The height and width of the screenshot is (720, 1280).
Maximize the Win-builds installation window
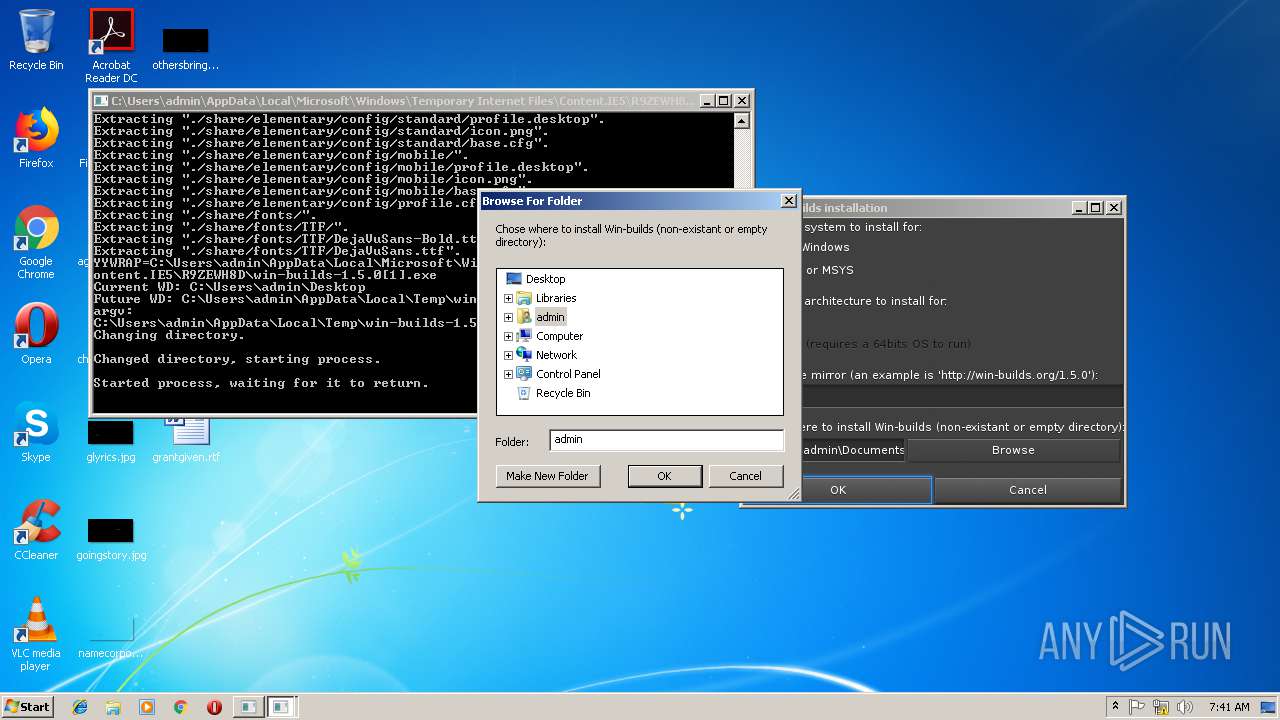click(1096, 208)
